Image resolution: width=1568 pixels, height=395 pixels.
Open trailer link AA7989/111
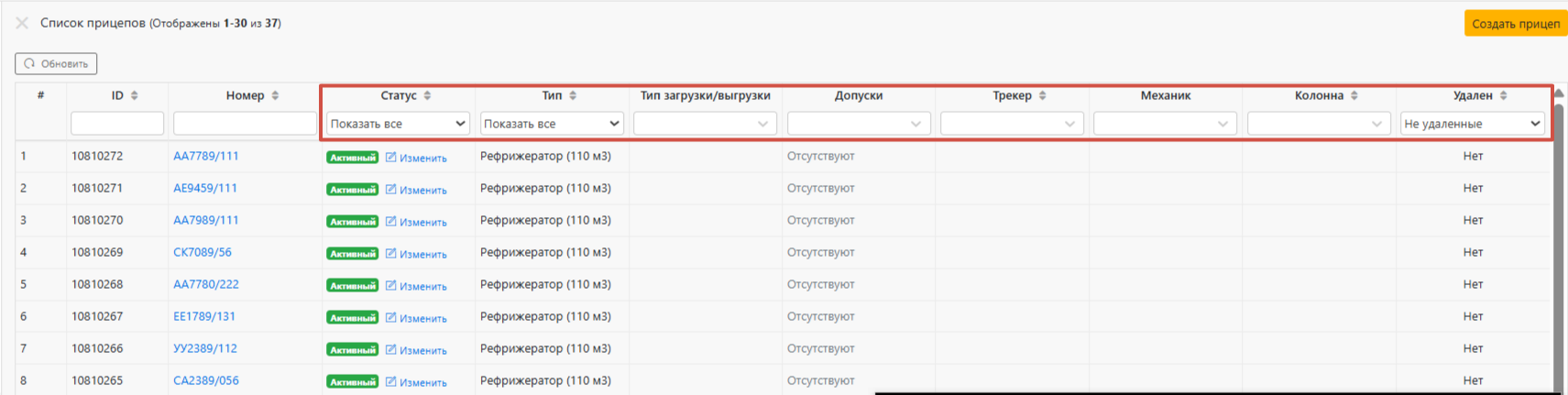[x=206, y=220]
